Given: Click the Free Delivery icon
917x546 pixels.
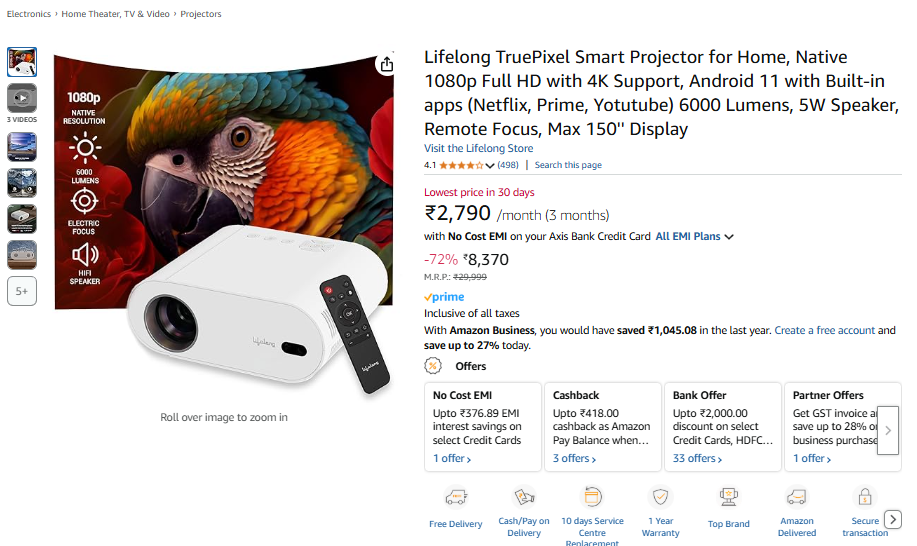Looking at the screenshot, I should pos(455,497).
